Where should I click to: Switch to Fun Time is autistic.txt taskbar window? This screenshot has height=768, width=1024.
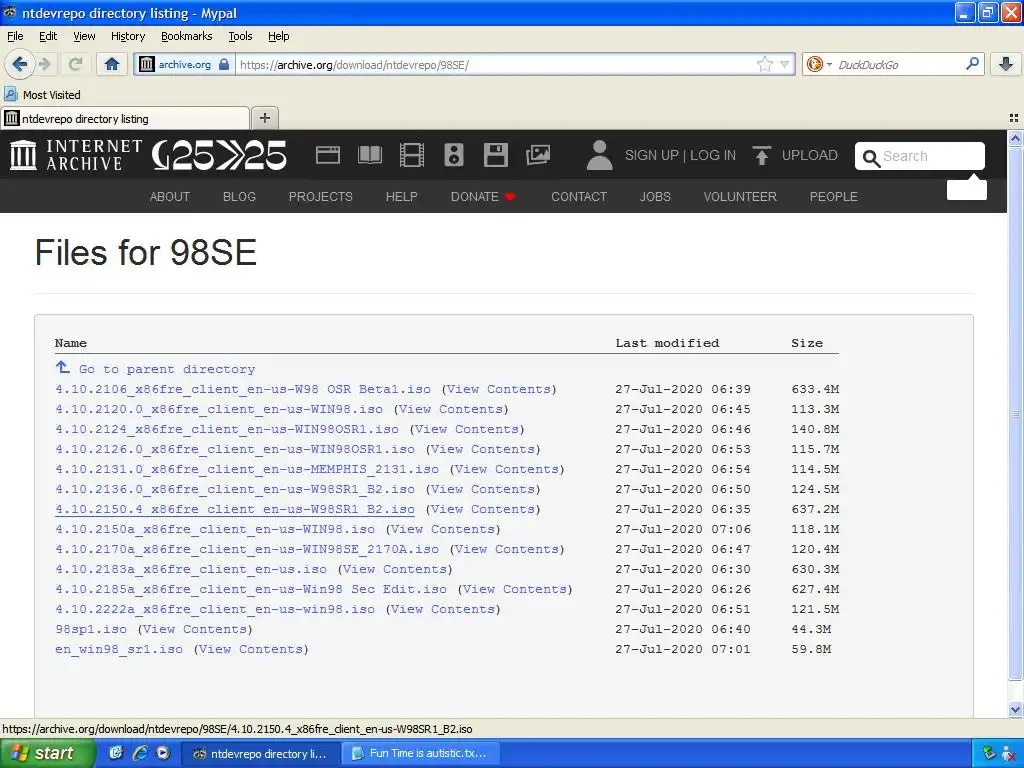pos(421,753)
